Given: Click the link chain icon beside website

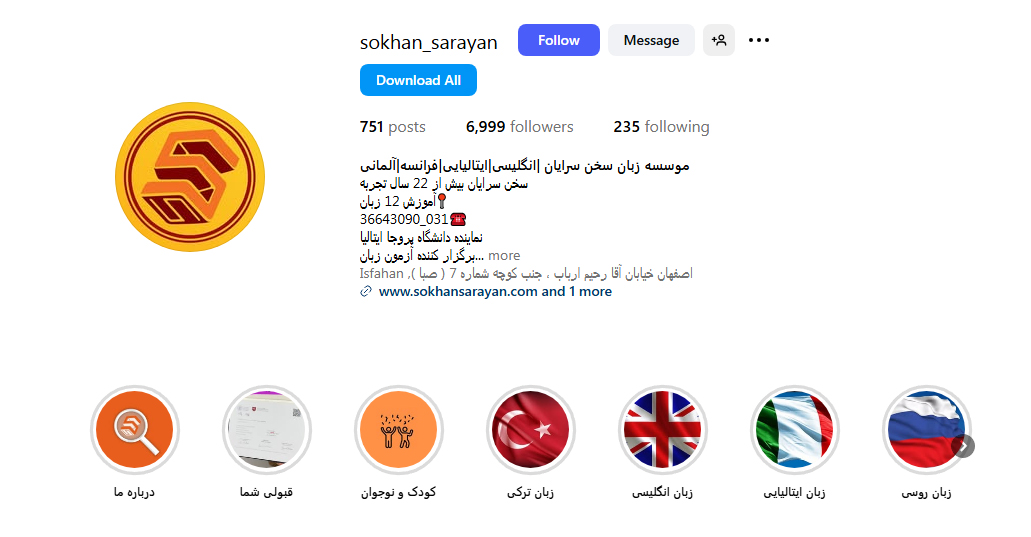Looking at the screenshot, I should pos(366,292).
